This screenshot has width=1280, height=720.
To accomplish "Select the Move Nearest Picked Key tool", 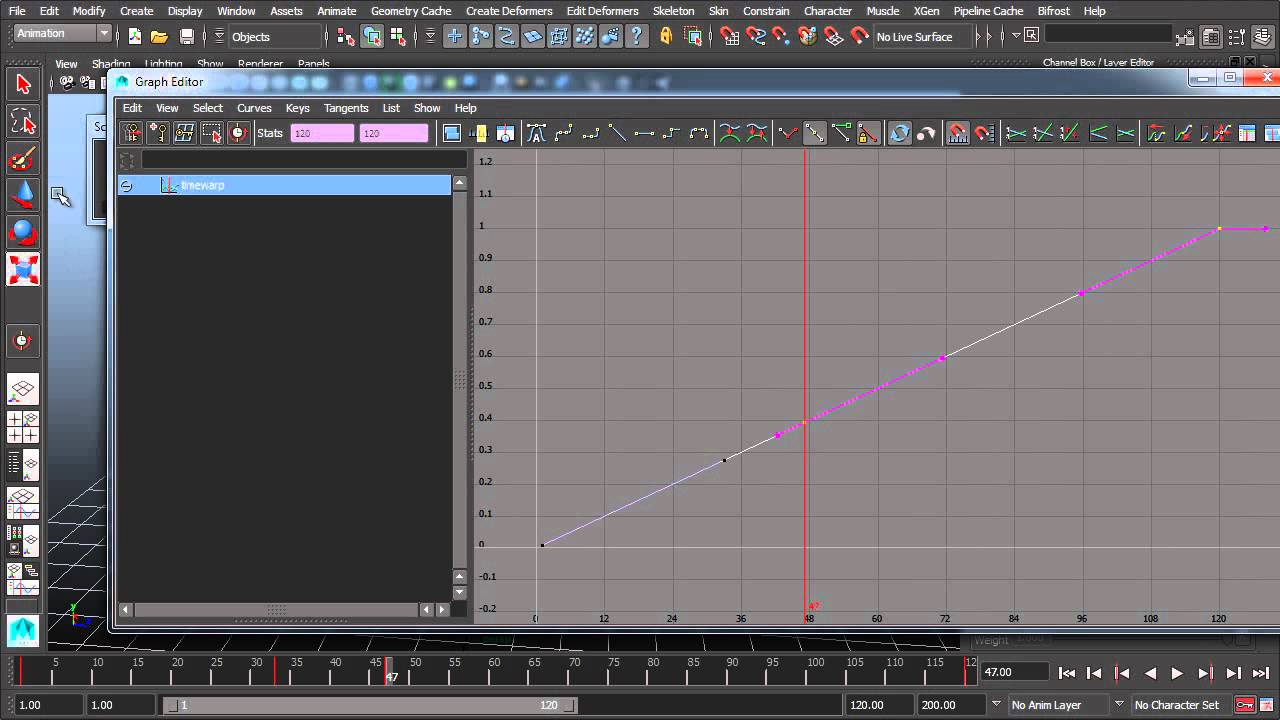I will (x=132, y=133).
